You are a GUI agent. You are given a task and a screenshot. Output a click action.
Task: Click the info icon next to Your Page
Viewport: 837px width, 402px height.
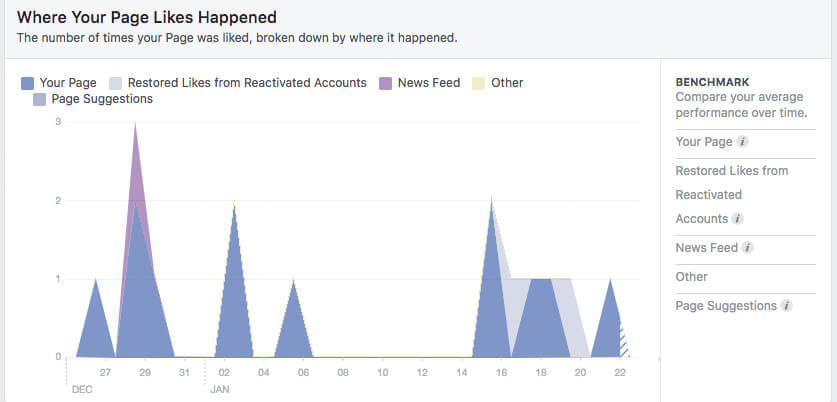(x=742, y=142)
